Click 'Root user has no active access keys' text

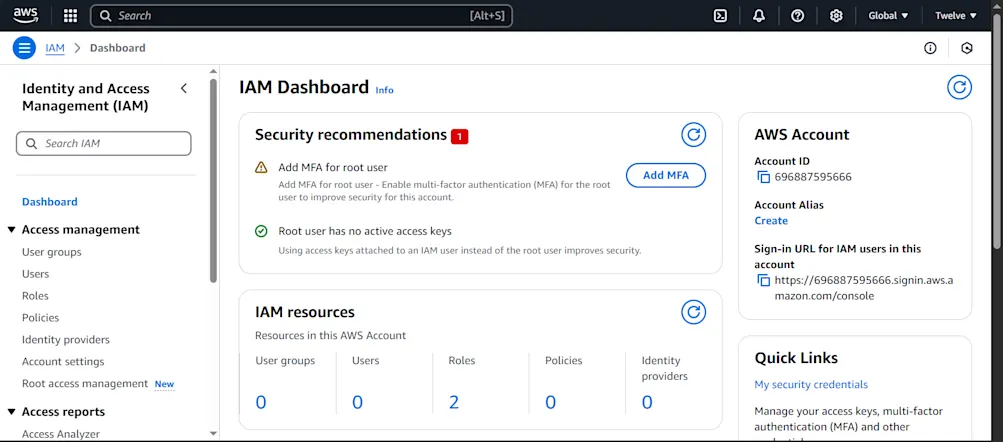point(365,231)
